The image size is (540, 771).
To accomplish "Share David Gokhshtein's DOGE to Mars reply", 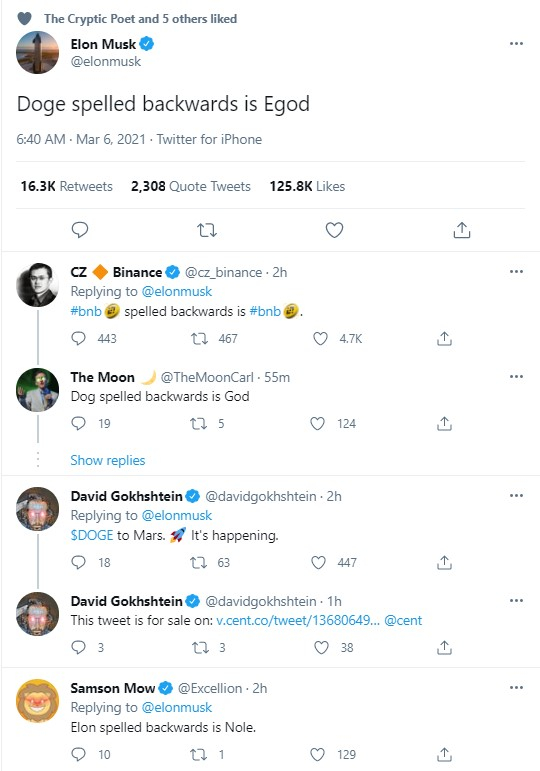I will (x=444, y=562).
